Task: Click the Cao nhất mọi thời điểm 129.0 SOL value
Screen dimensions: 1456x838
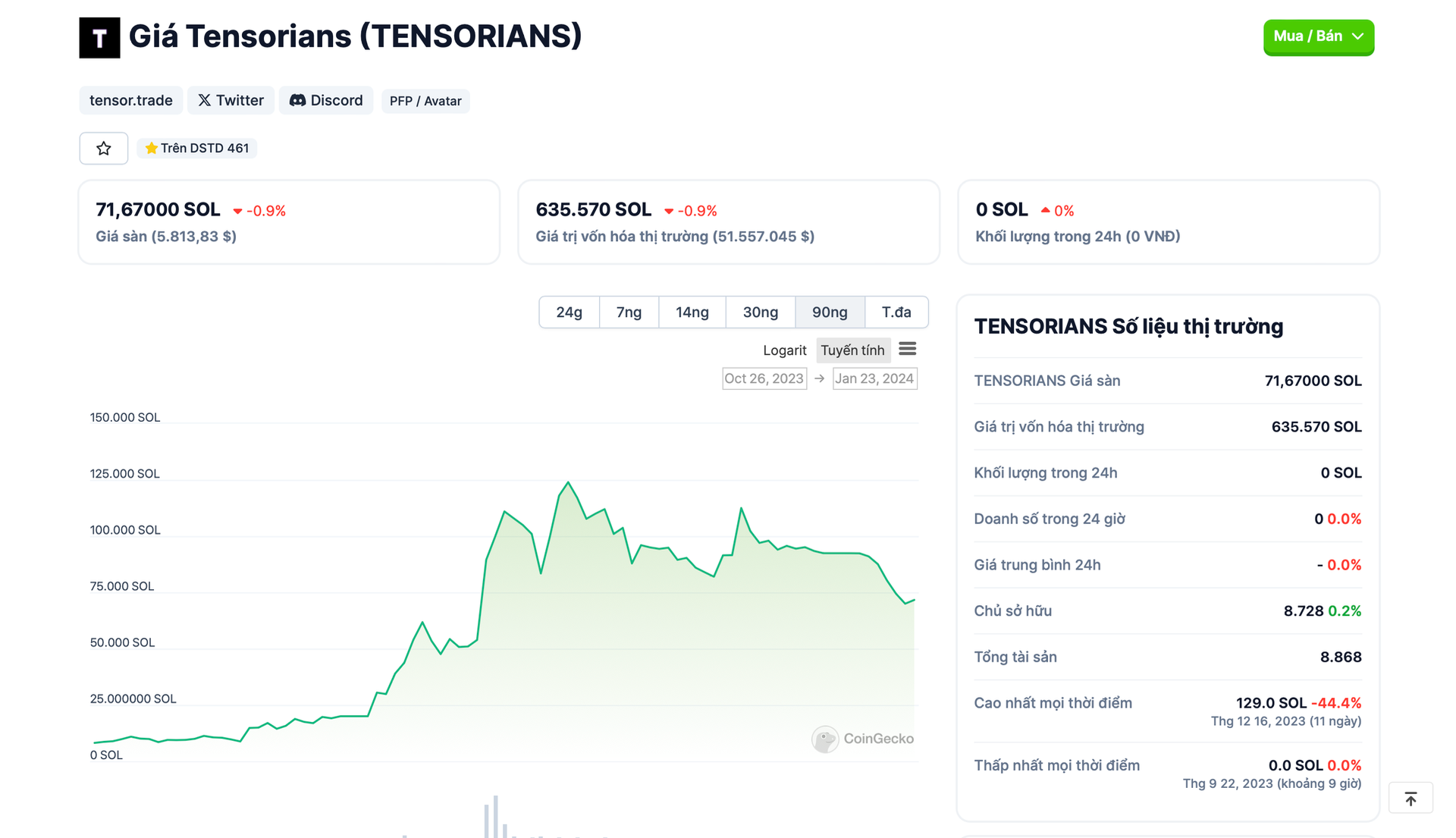Action: [1272, 702]
